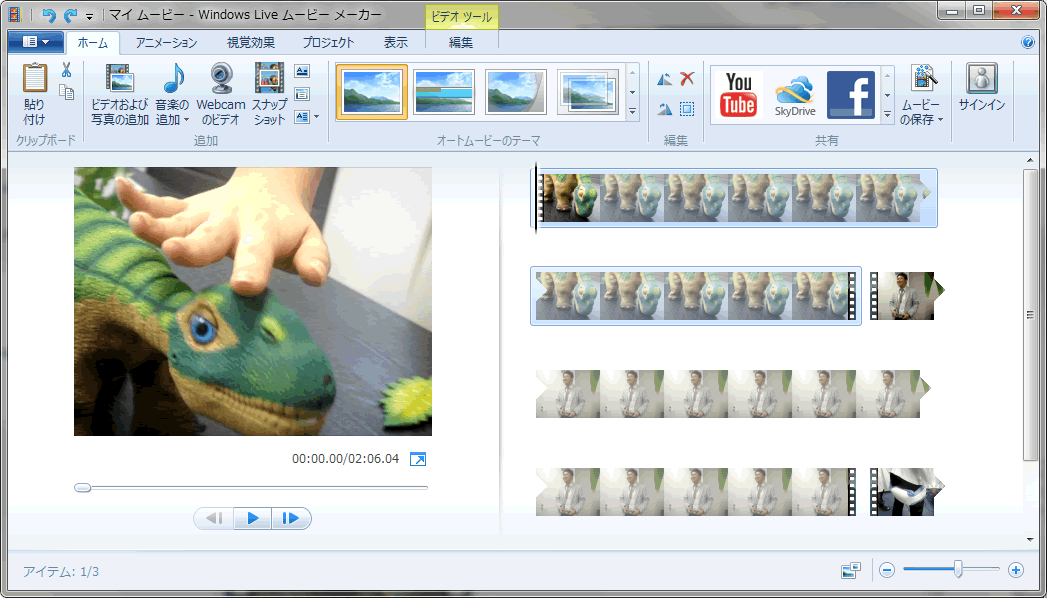Click the zoom-in plus button in status bar
This screenshot has width=1047, height=598.
[1016, 570]
